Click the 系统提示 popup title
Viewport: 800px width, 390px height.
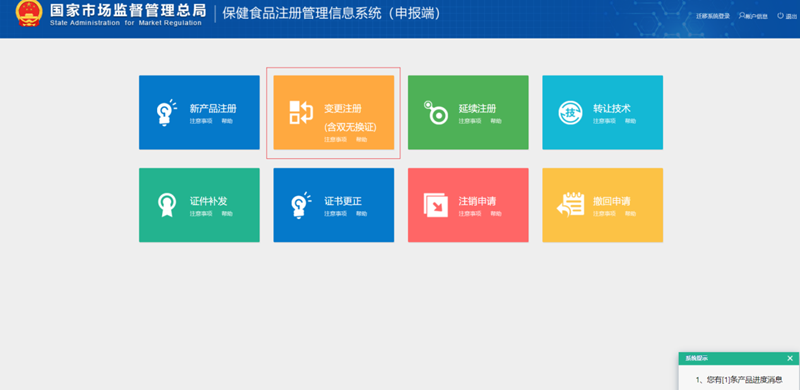(696, 358)
